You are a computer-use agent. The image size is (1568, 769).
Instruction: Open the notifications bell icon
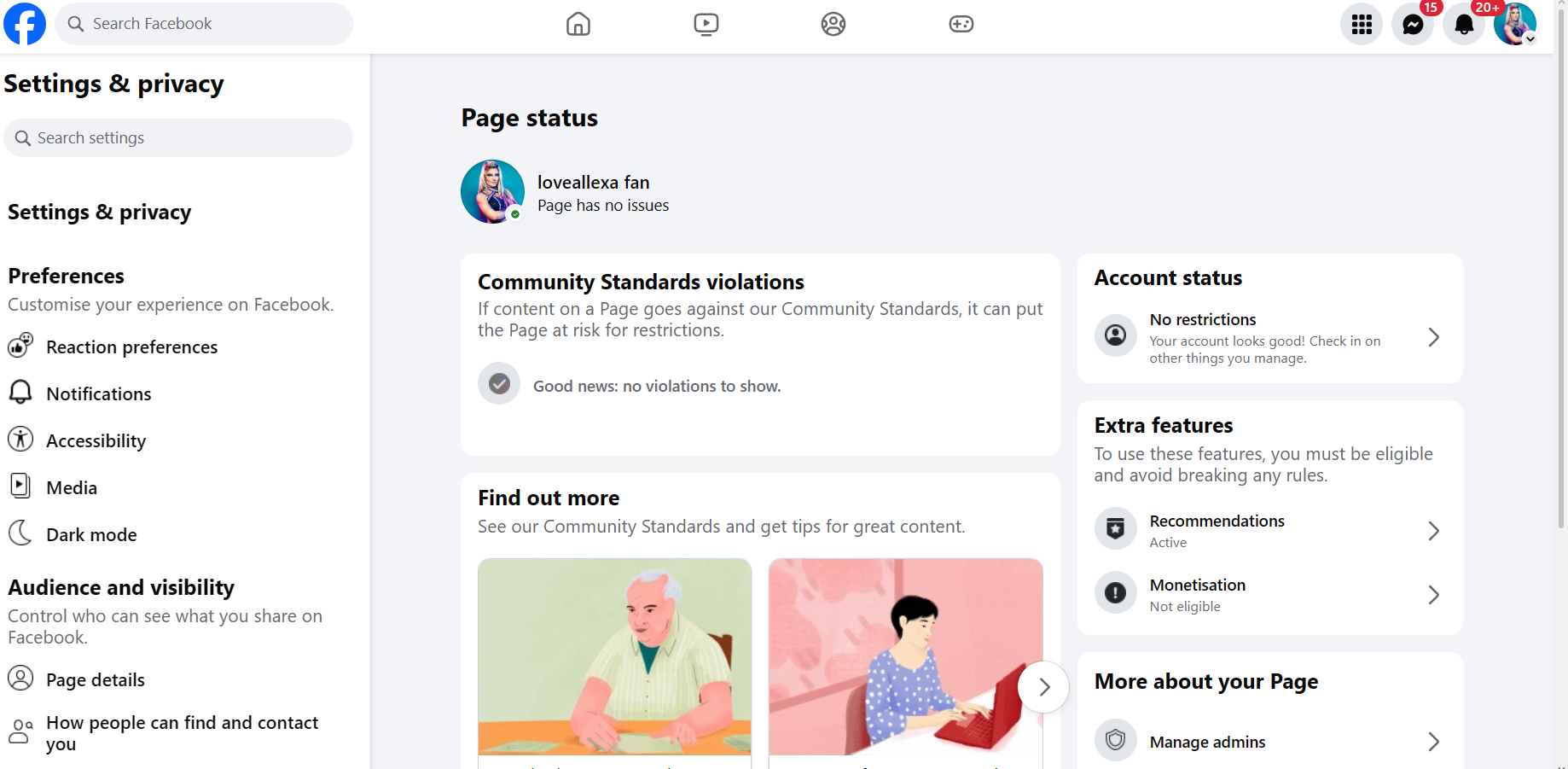click(x=1464, y=24)
